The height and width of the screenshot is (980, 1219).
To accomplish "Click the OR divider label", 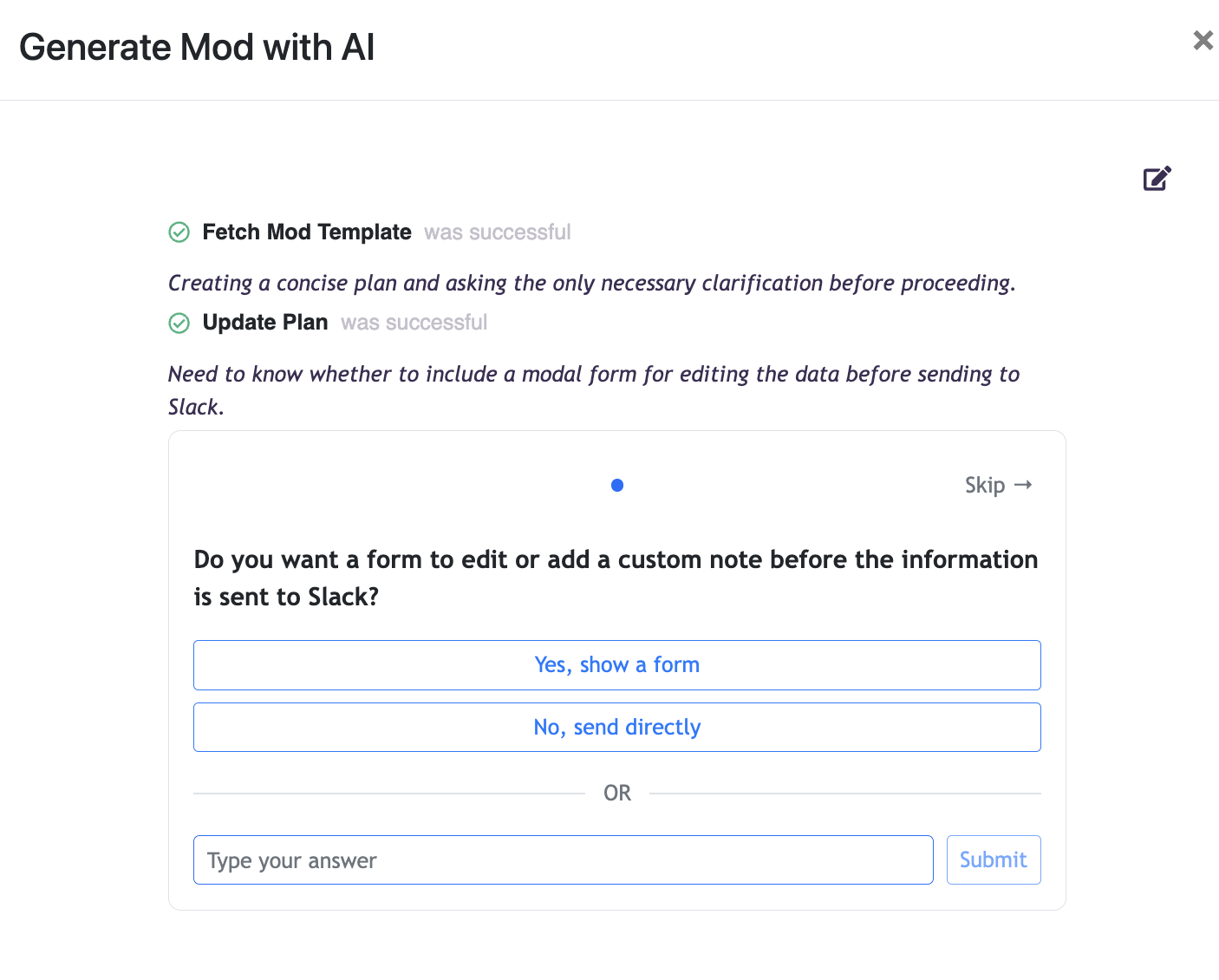I will tap(617, 794).
